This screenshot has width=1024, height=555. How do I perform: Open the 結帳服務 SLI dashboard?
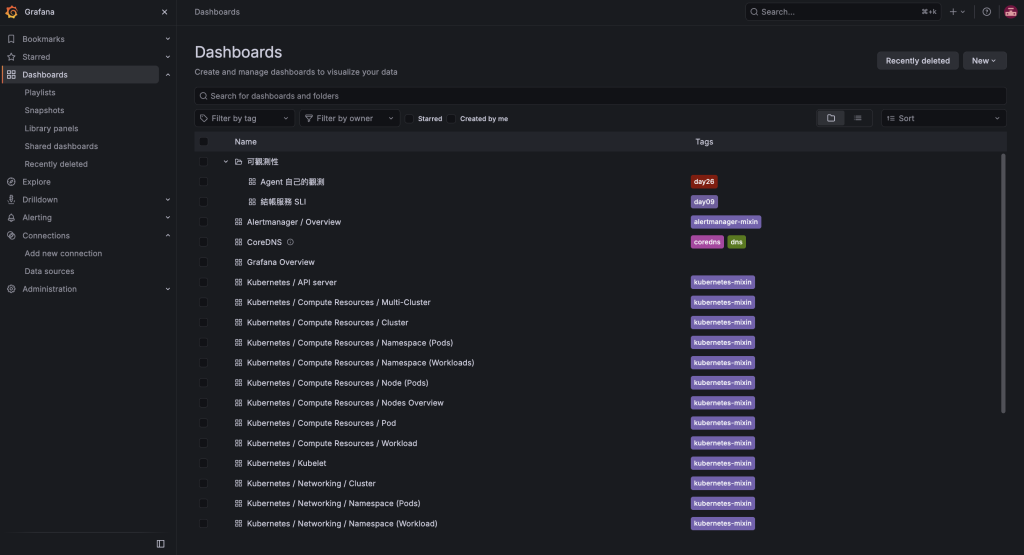pyautogui.click(x=283, y=202)
